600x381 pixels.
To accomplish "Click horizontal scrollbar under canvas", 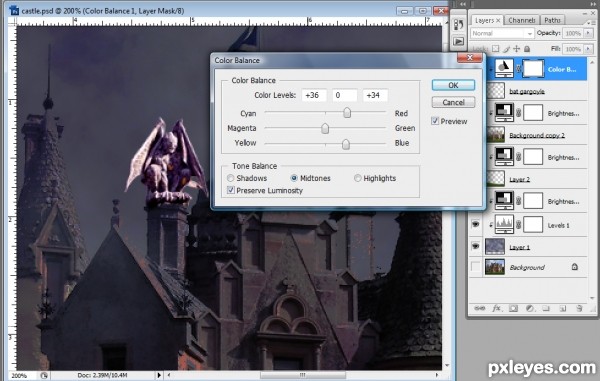I will [302, 375].
